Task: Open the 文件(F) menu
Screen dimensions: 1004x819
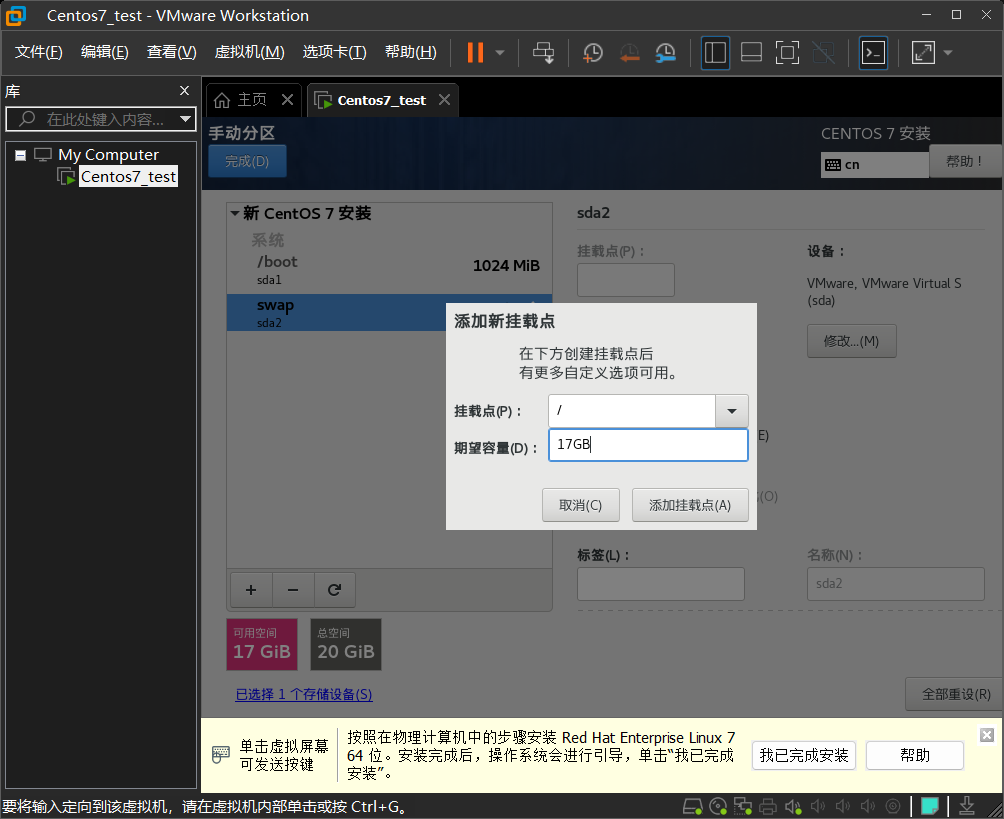Action: coord(38,52)
